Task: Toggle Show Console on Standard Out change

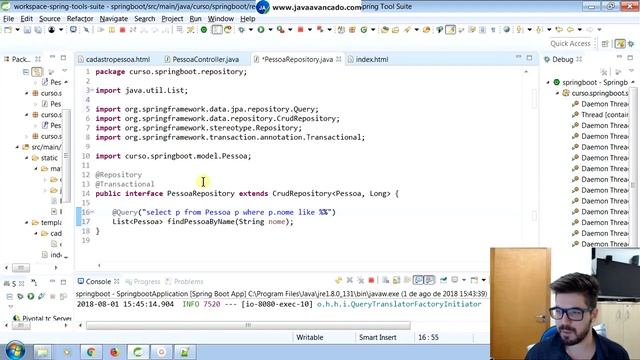Action: (x=418, y=280)
